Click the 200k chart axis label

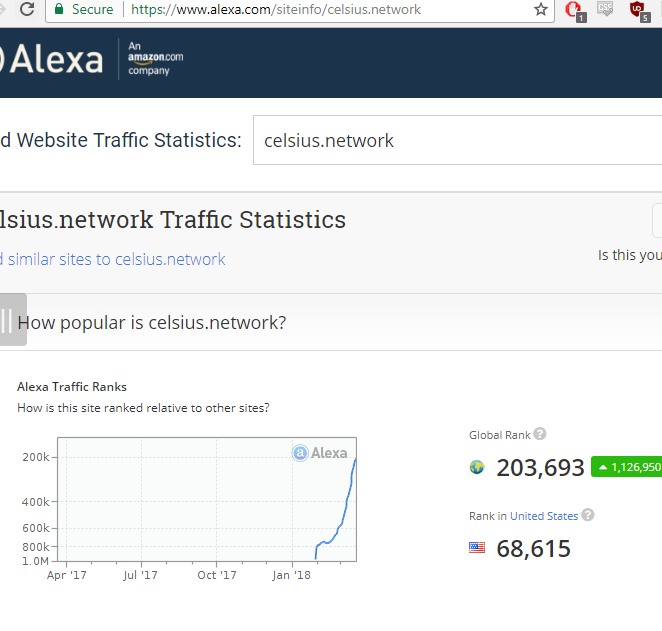(x=36, y=457)
